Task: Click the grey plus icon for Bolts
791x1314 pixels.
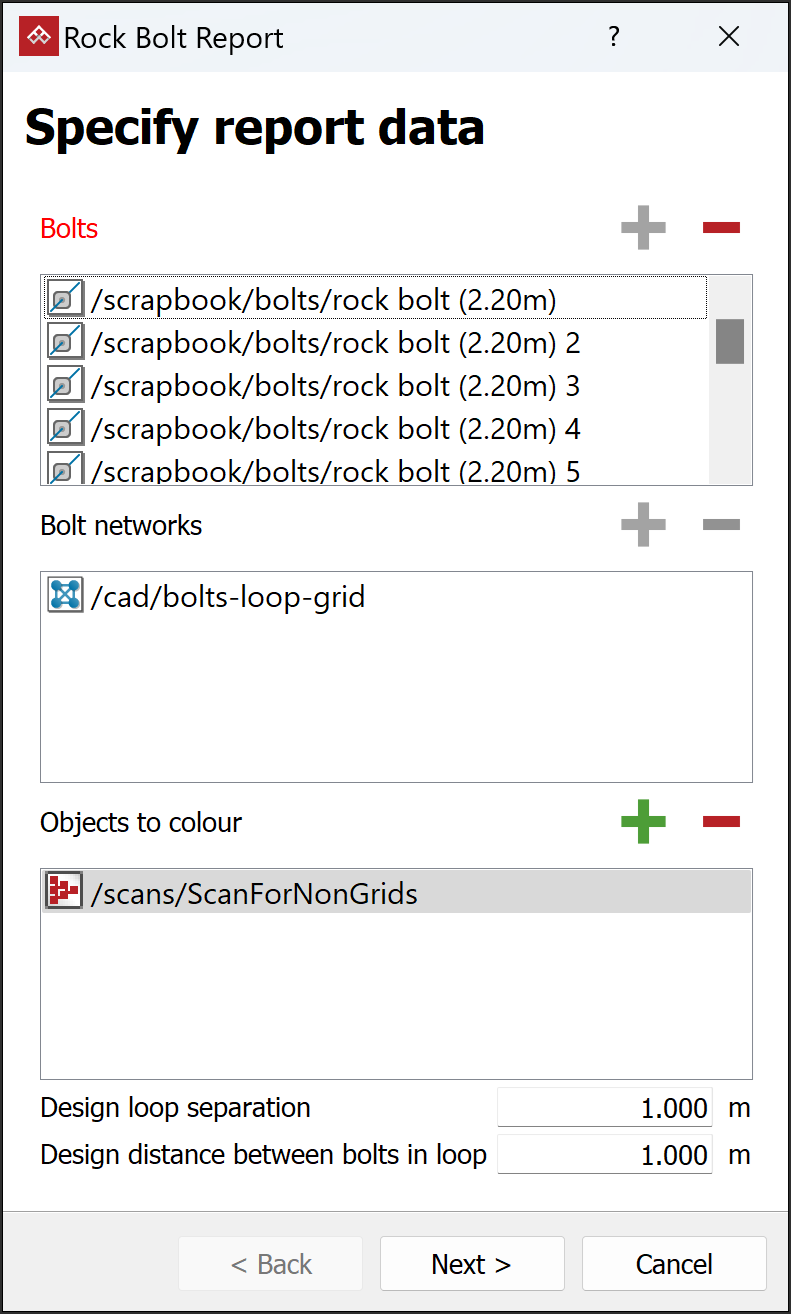Action: tap(643, 228)
